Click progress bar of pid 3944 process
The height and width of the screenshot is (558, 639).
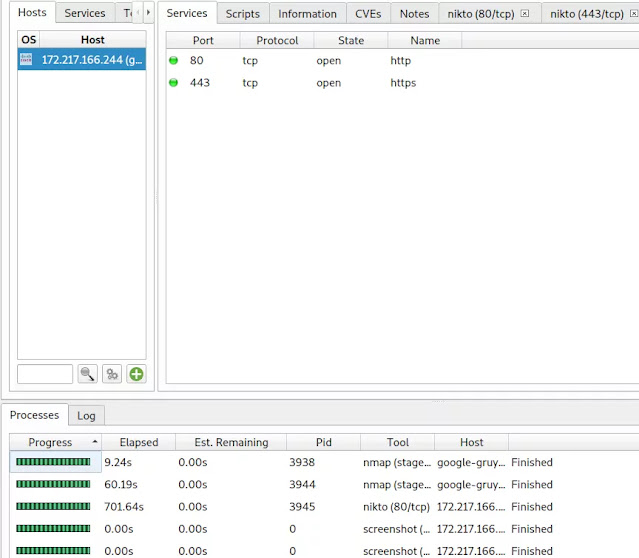pyautogui.click(x=53, y=484)
